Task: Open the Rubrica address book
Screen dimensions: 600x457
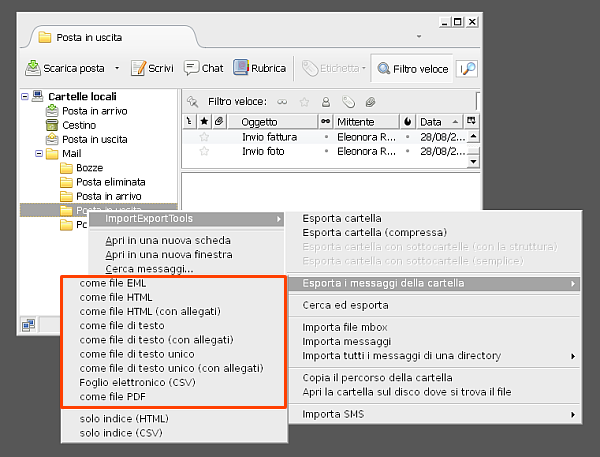Action: [x=259, y=68]
